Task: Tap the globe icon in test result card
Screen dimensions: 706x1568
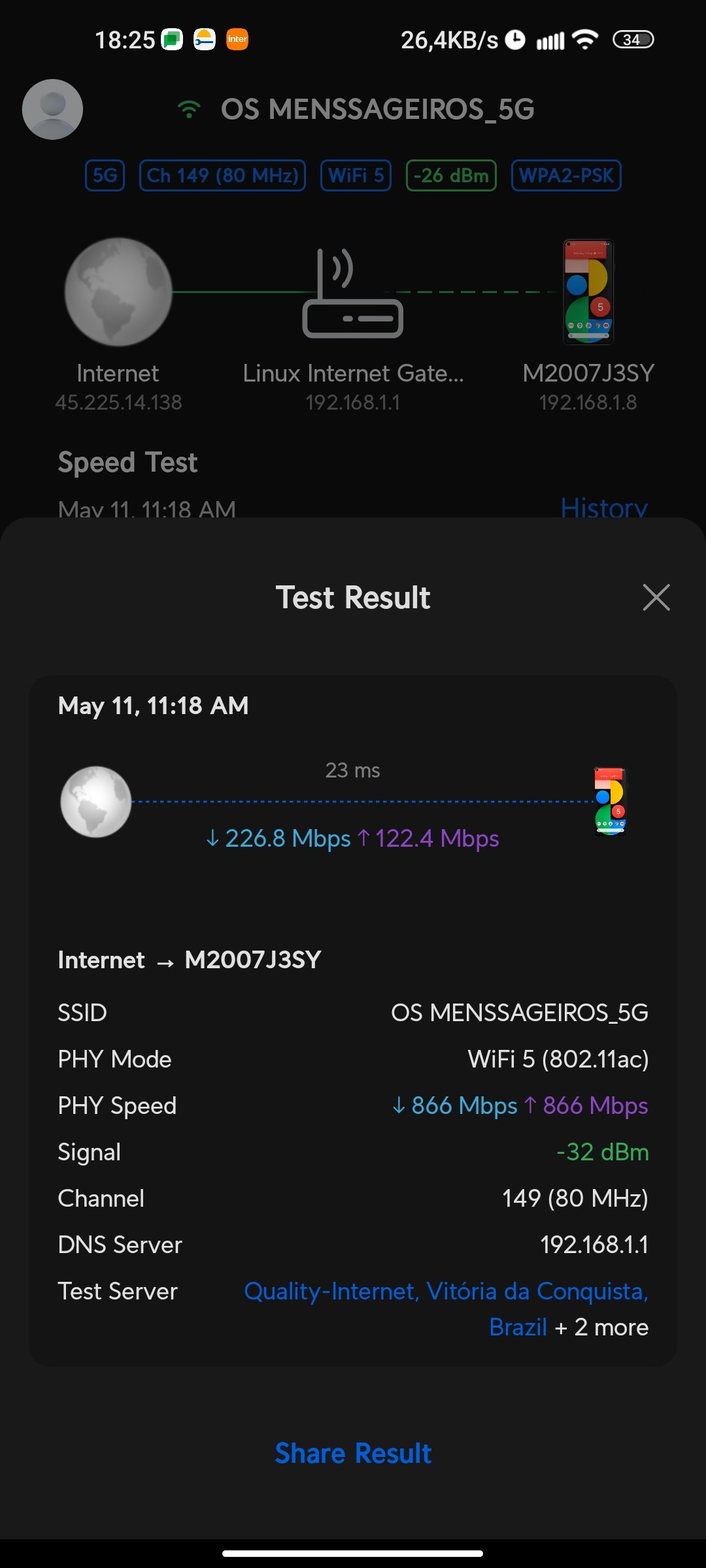Action: pyautogui.click(x=96, y=802)
